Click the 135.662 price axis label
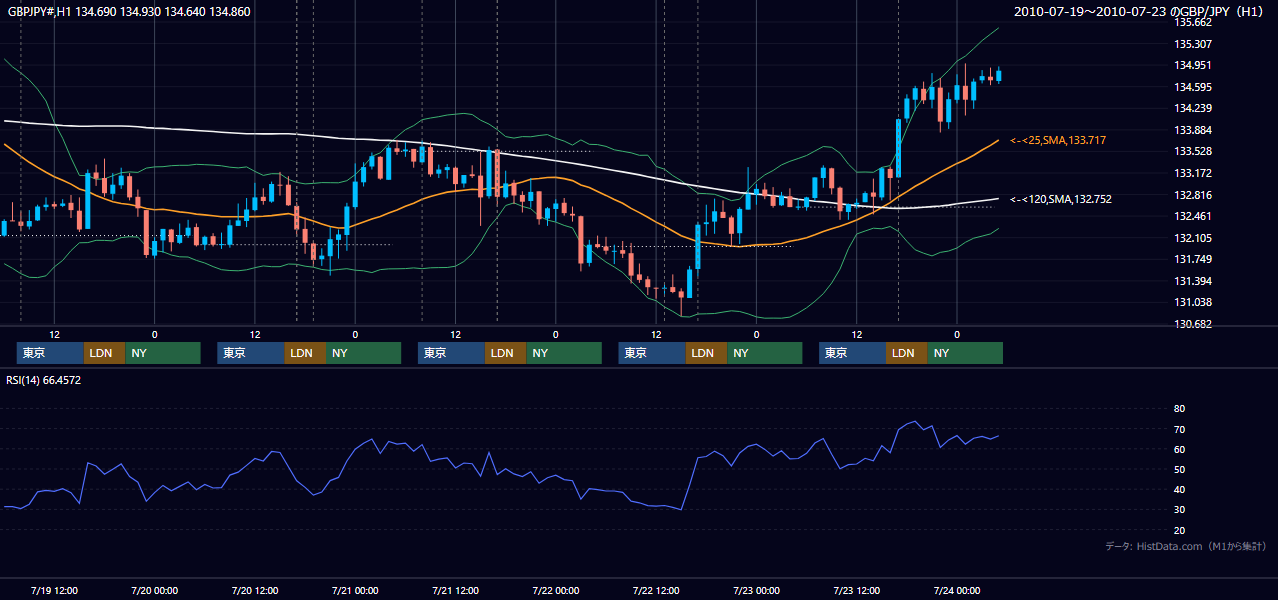This screenshot has height=600, width=1278. pos(1193,22)
